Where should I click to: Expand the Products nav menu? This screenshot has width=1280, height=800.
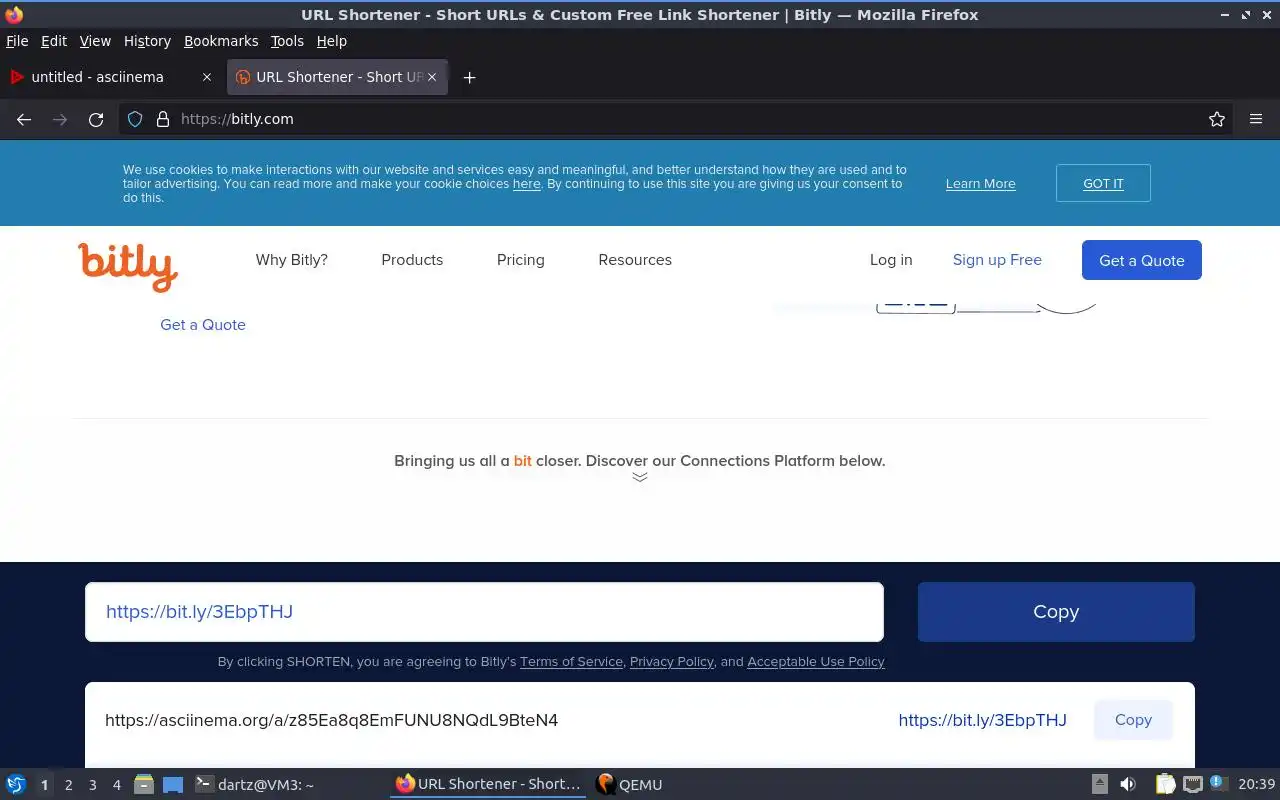[x=412, y=260]
